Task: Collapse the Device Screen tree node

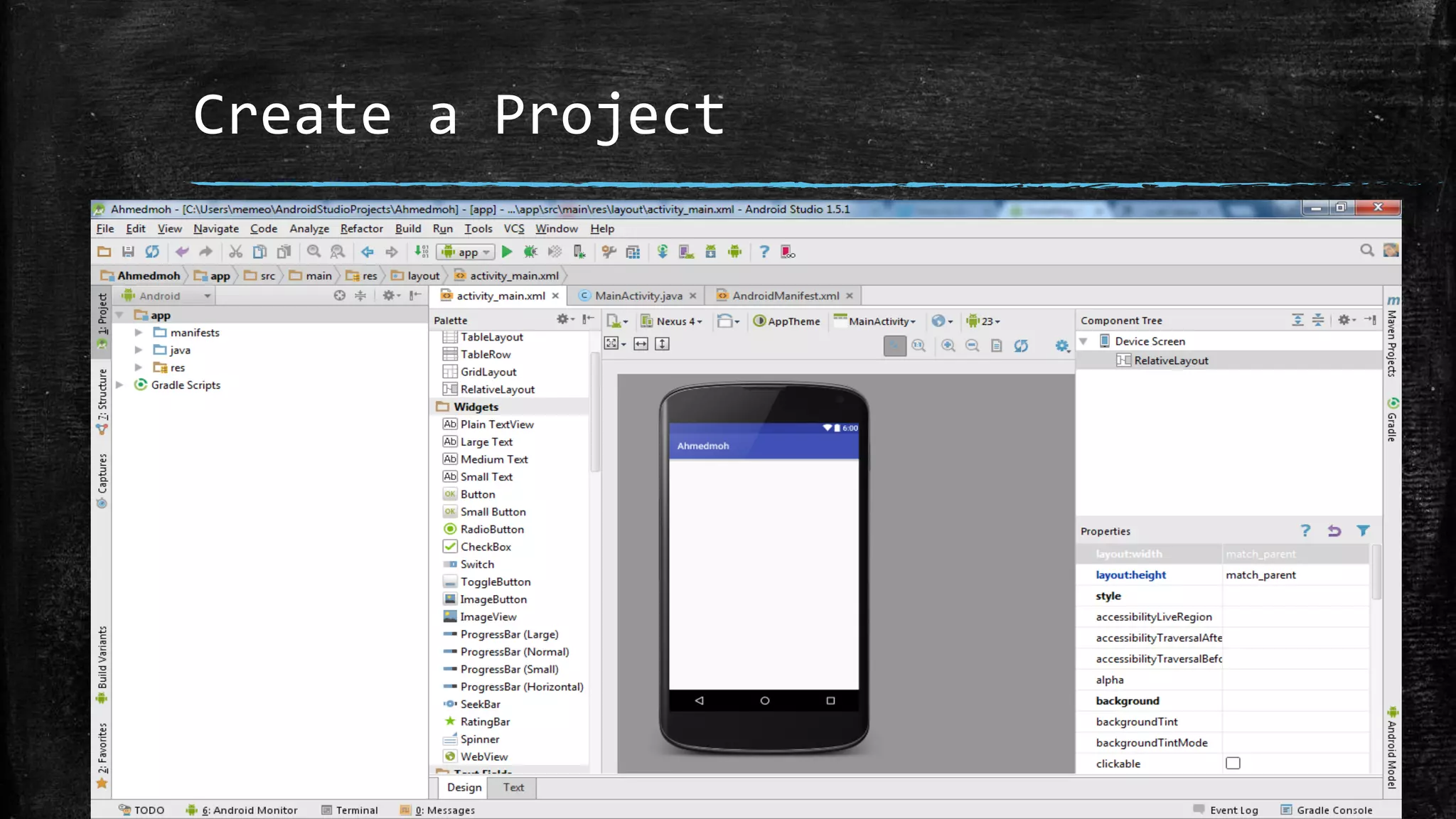Action: [x=1083, y=341]
